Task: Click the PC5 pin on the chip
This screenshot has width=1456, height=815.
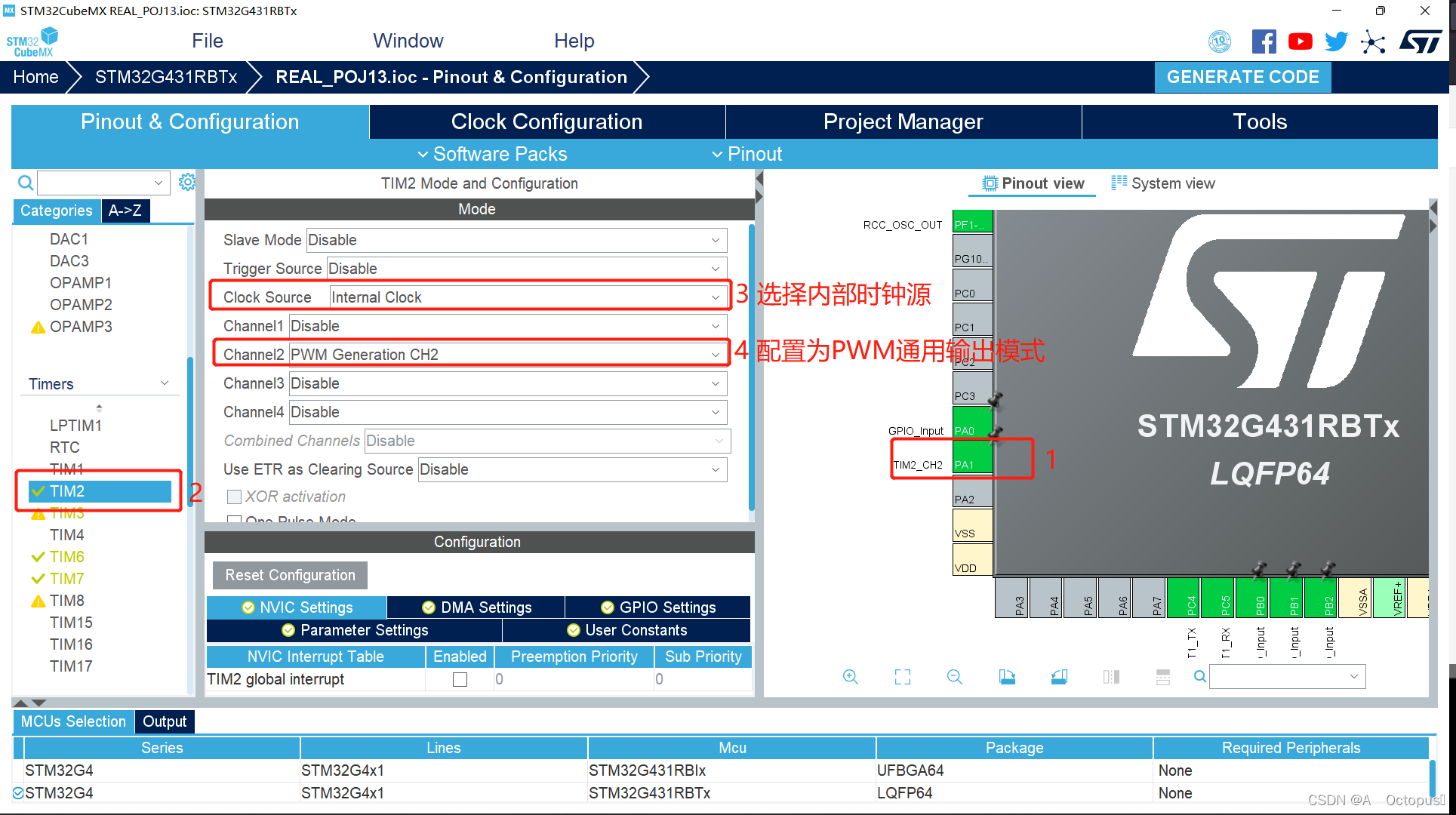Action: (x=1217, y=598)
